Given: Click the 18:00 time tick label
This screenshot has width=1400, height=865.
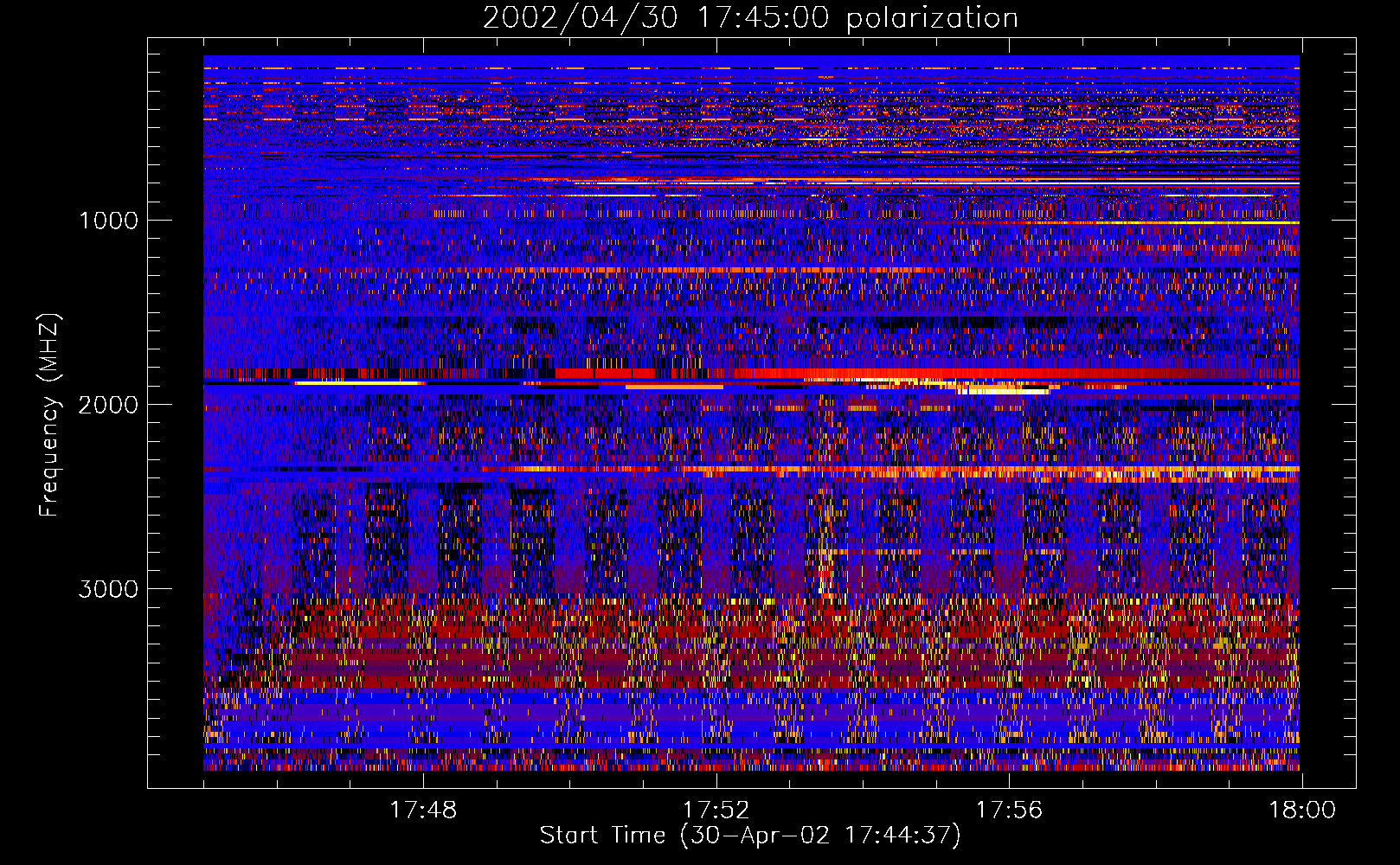Looking at the screenshot, I should [x=1301, y=811].
